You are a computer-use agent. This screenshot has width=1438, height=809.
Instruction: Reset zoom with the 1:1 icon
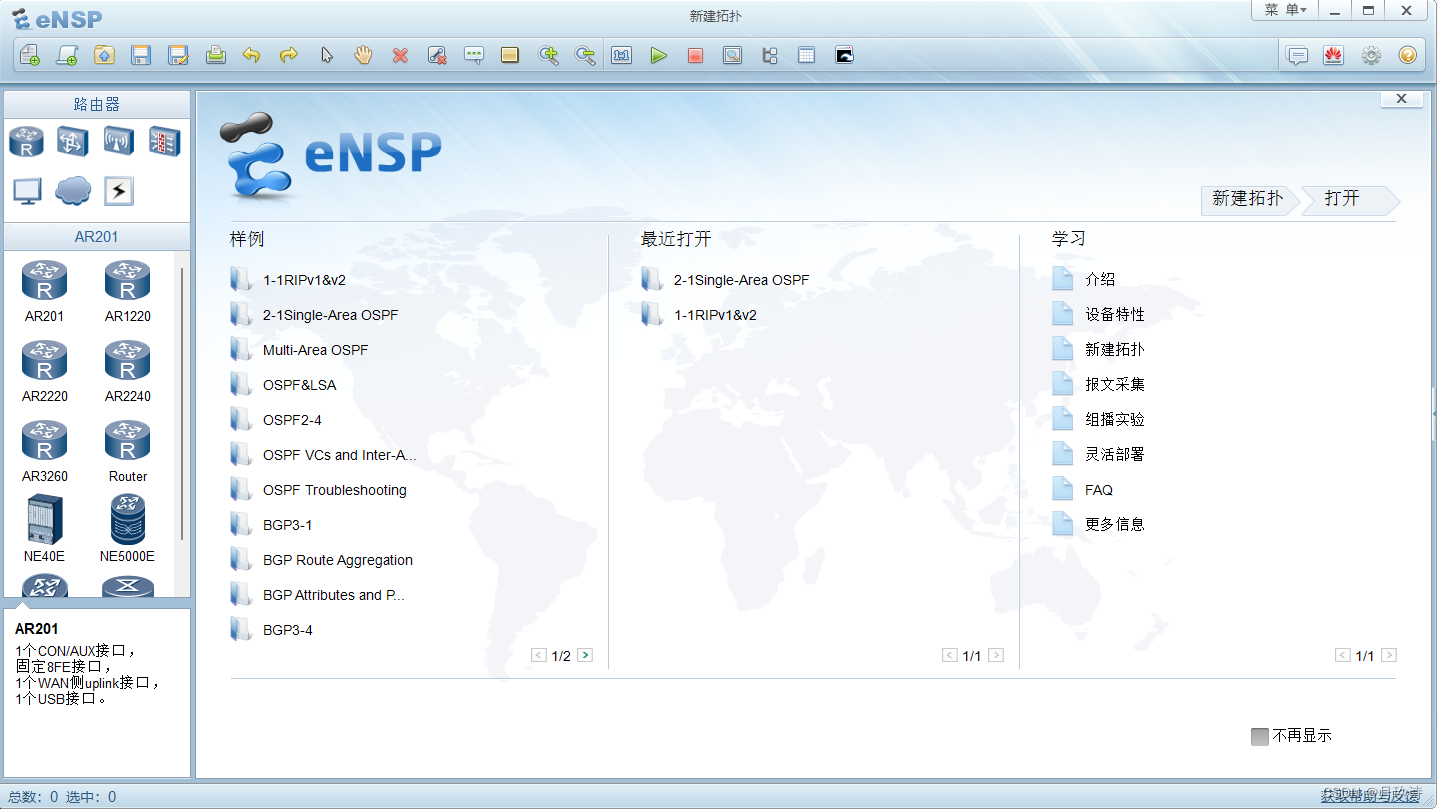point(622,55)
